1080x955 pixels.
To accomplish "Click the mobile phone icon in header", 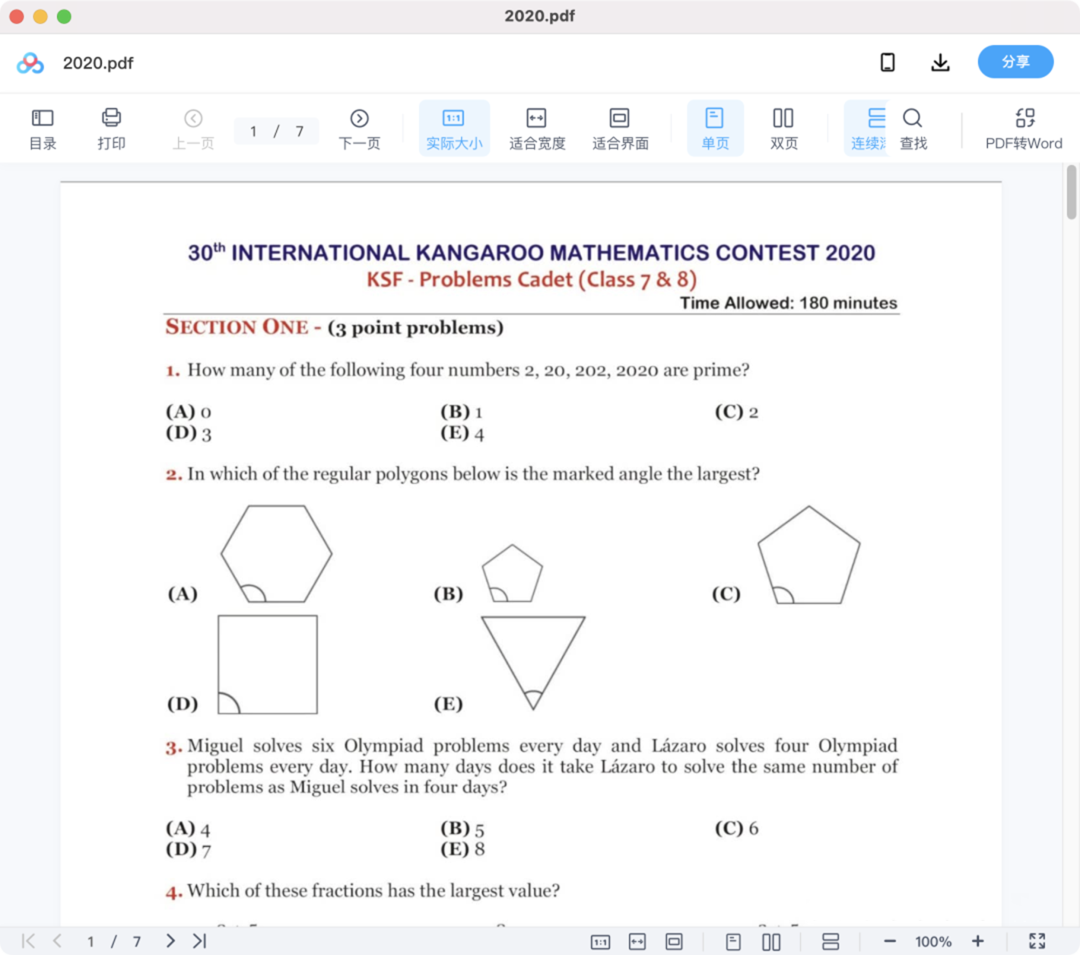I will (888, 63).
